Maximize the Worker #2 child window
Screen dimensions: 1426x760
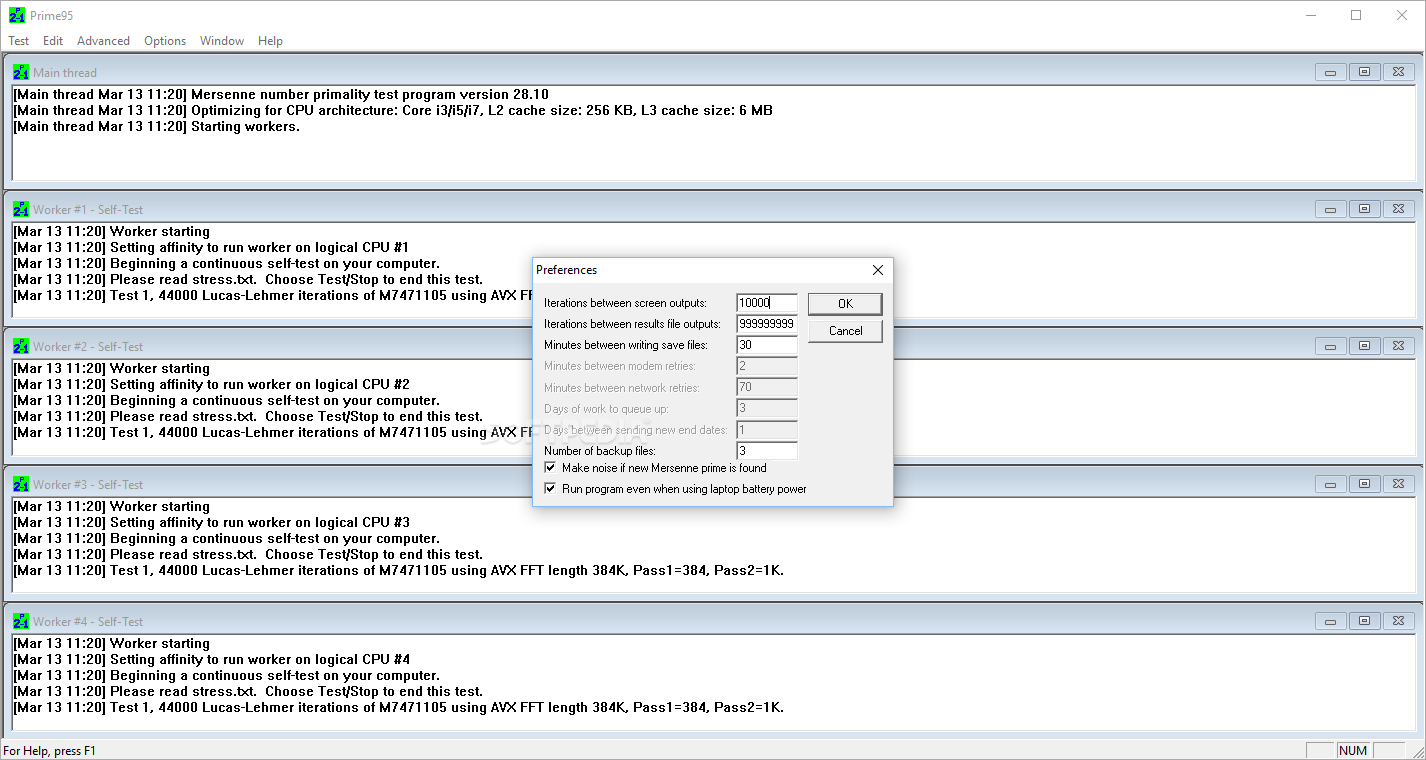click(1364, 346)
